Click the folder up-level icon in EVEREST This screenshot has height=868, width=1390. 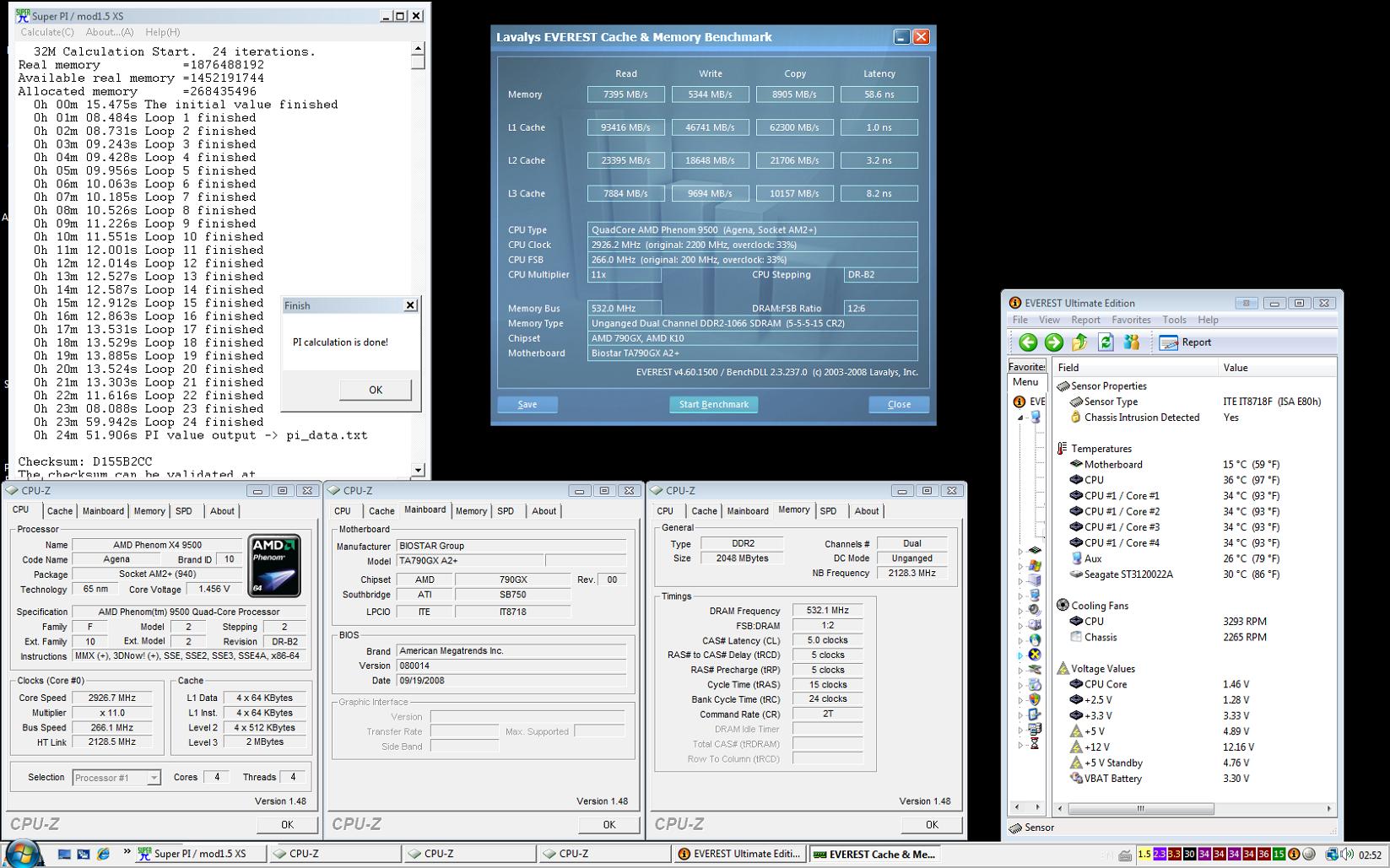1079,342
